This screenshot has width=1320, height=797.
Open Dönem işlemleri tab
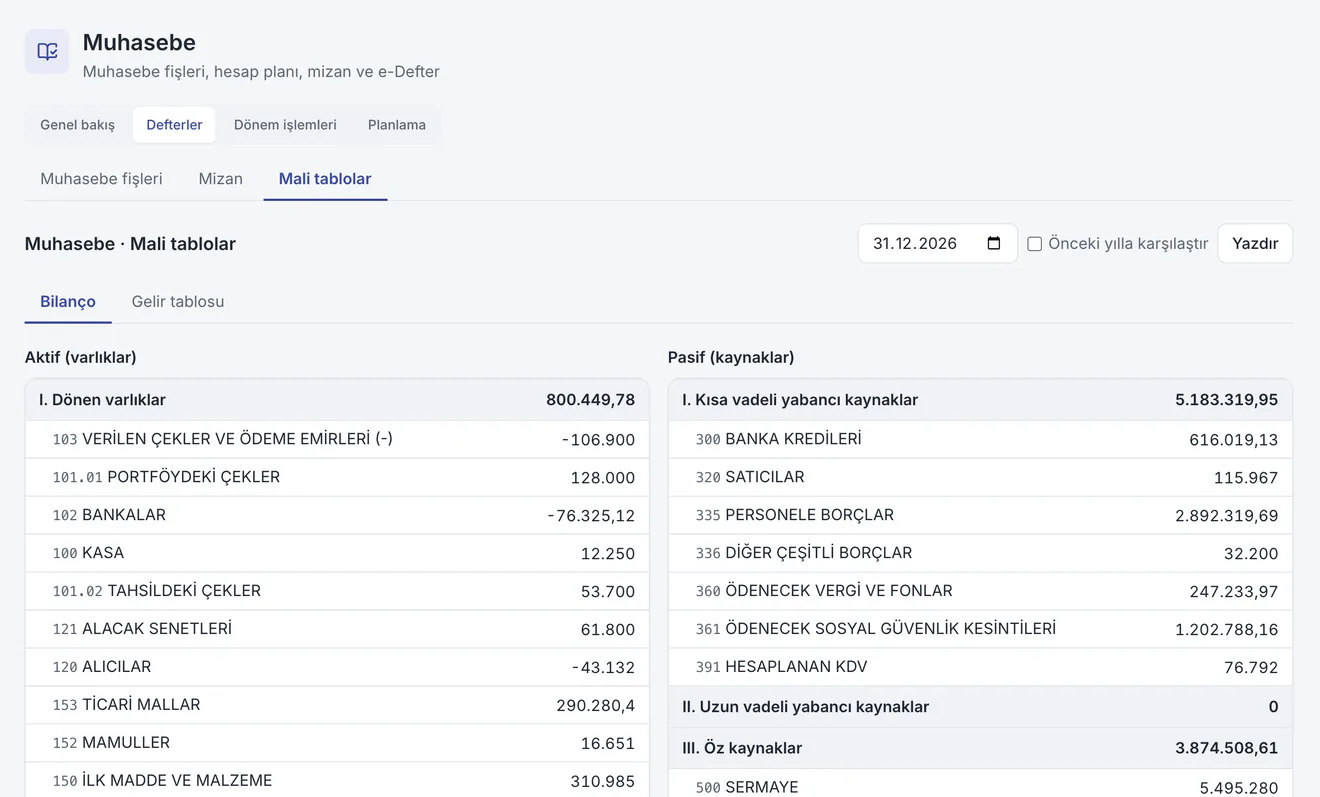coord(285,125)
